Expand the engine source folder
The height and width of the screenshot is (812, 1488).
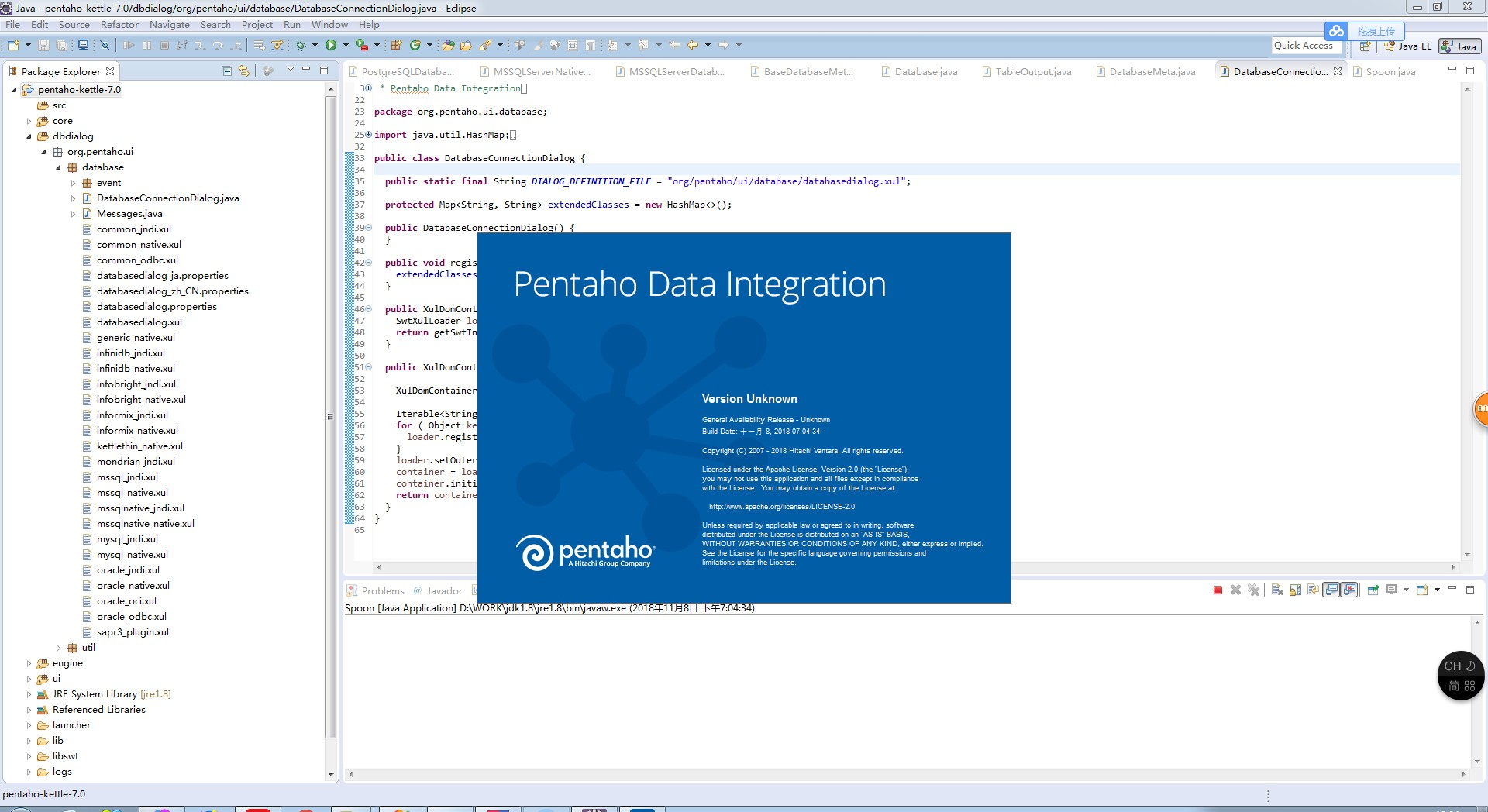(29, 663)
